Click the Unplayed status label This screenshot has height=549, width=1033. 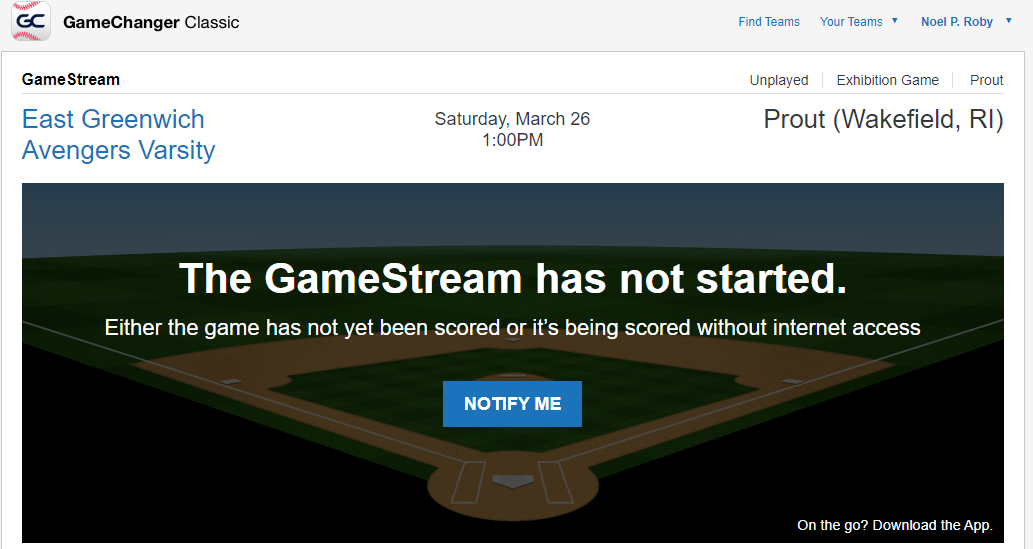pos(779,80)
